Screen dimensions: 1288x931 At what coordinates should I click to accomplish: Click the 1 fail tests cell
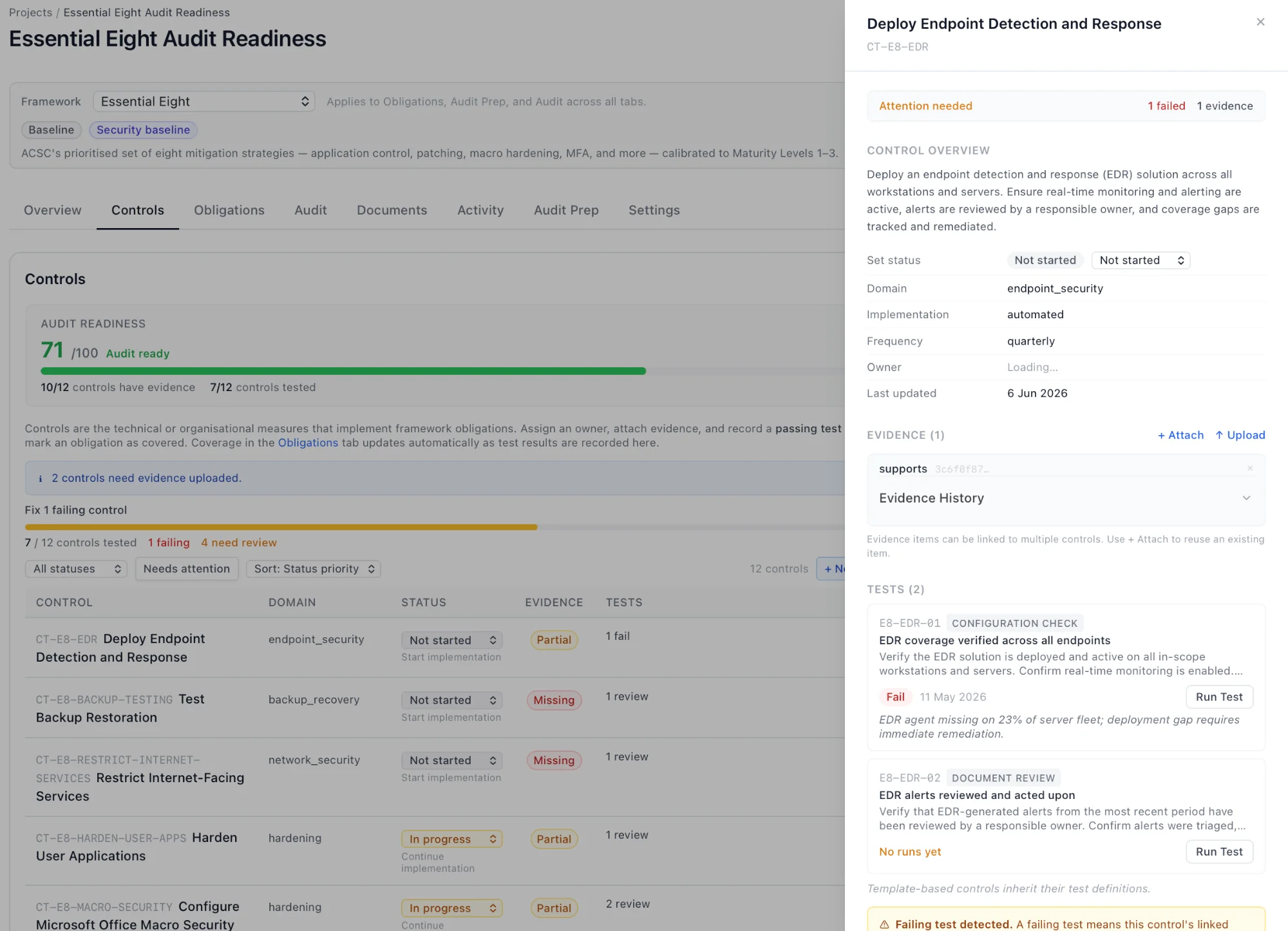(618, 636)
